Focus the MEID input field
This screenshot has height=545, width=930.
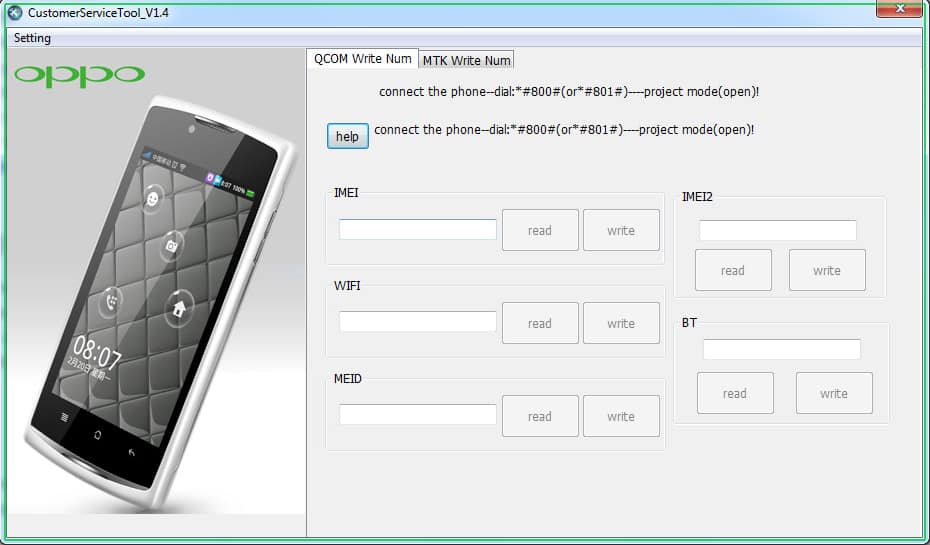click(x=418, y=415)
